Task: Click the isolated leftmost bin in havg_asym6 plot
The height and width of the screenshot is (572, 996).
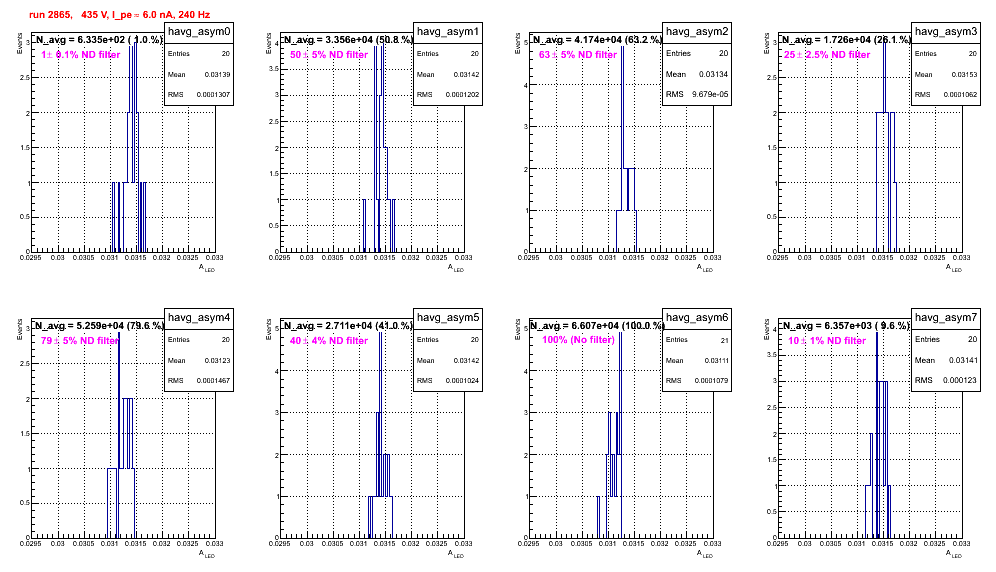Action: pos(598,517)
